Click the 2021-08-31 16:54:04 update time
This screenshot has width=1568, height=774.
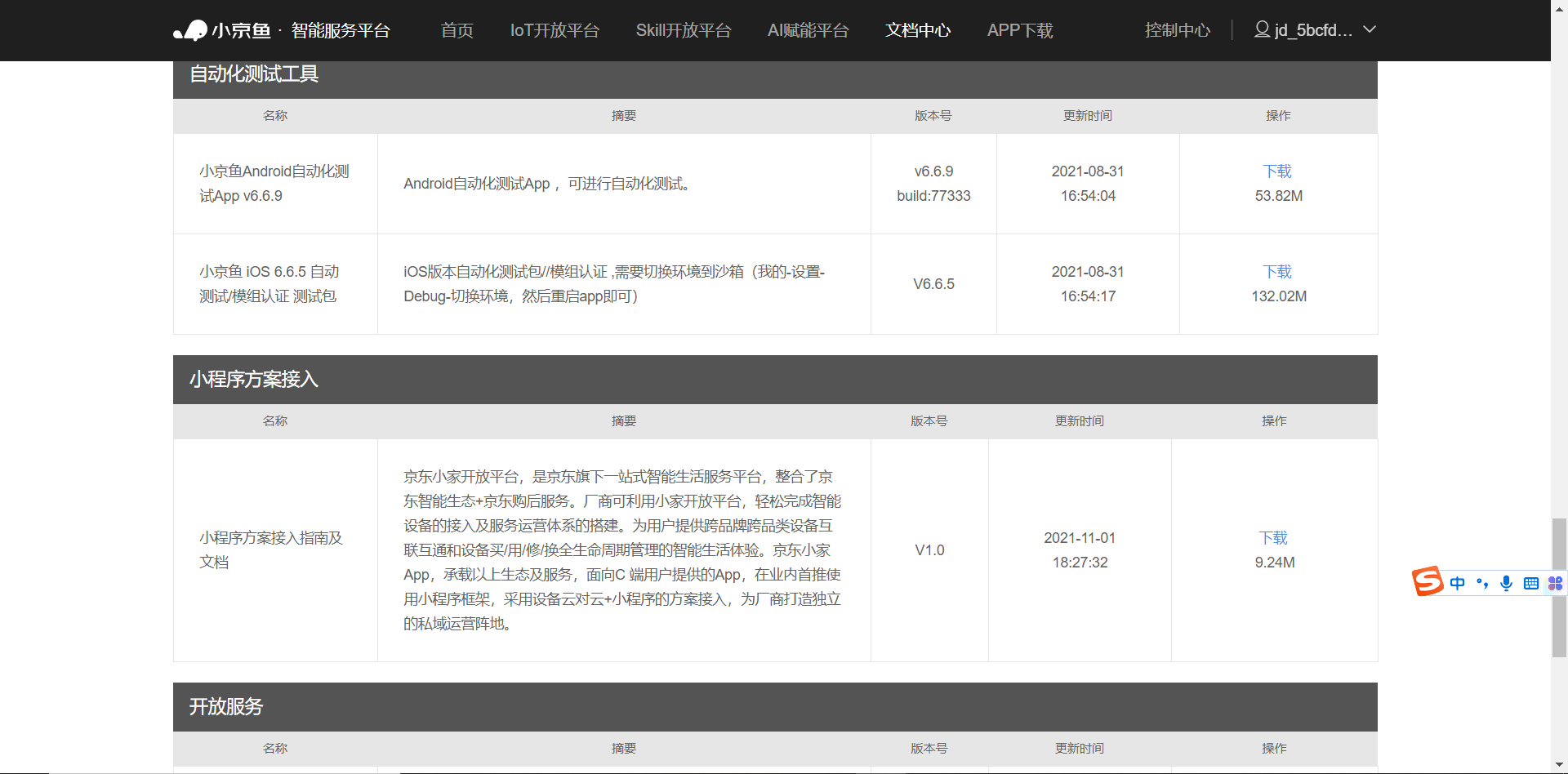click(1088, 184)
